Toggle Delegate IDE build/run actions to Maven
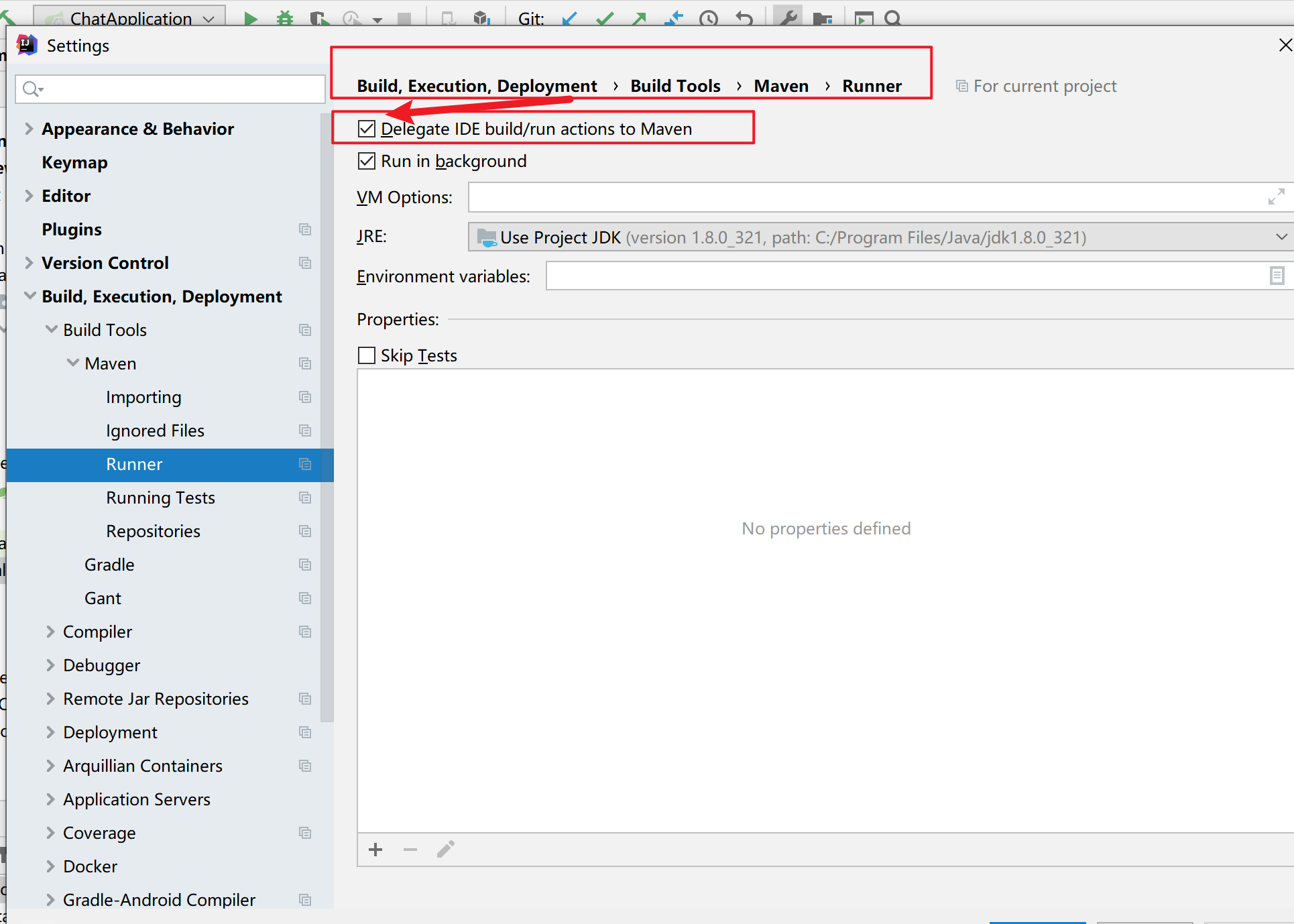 [367, 129]
